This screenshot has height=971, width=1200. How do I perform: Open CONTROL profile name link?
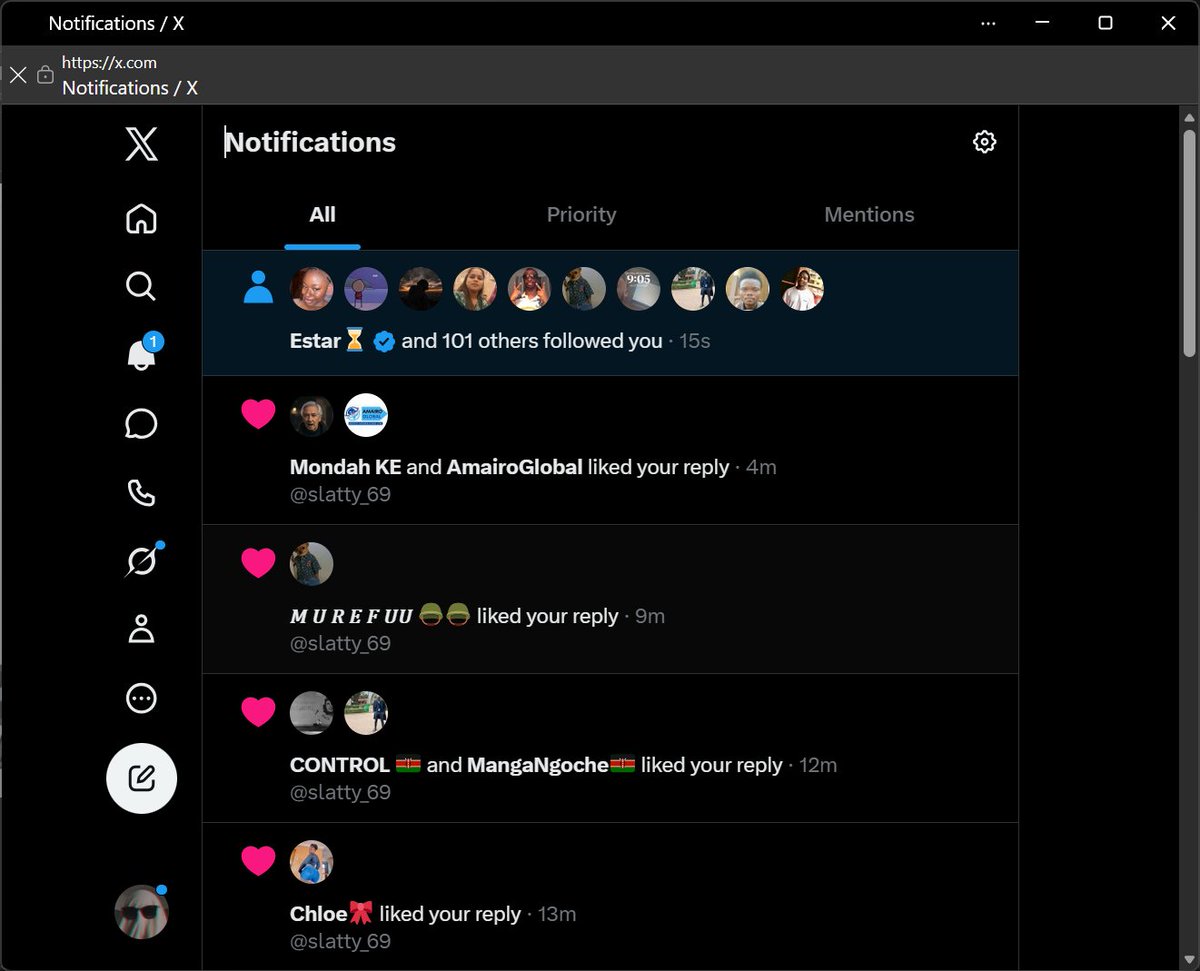pos(339,765)
